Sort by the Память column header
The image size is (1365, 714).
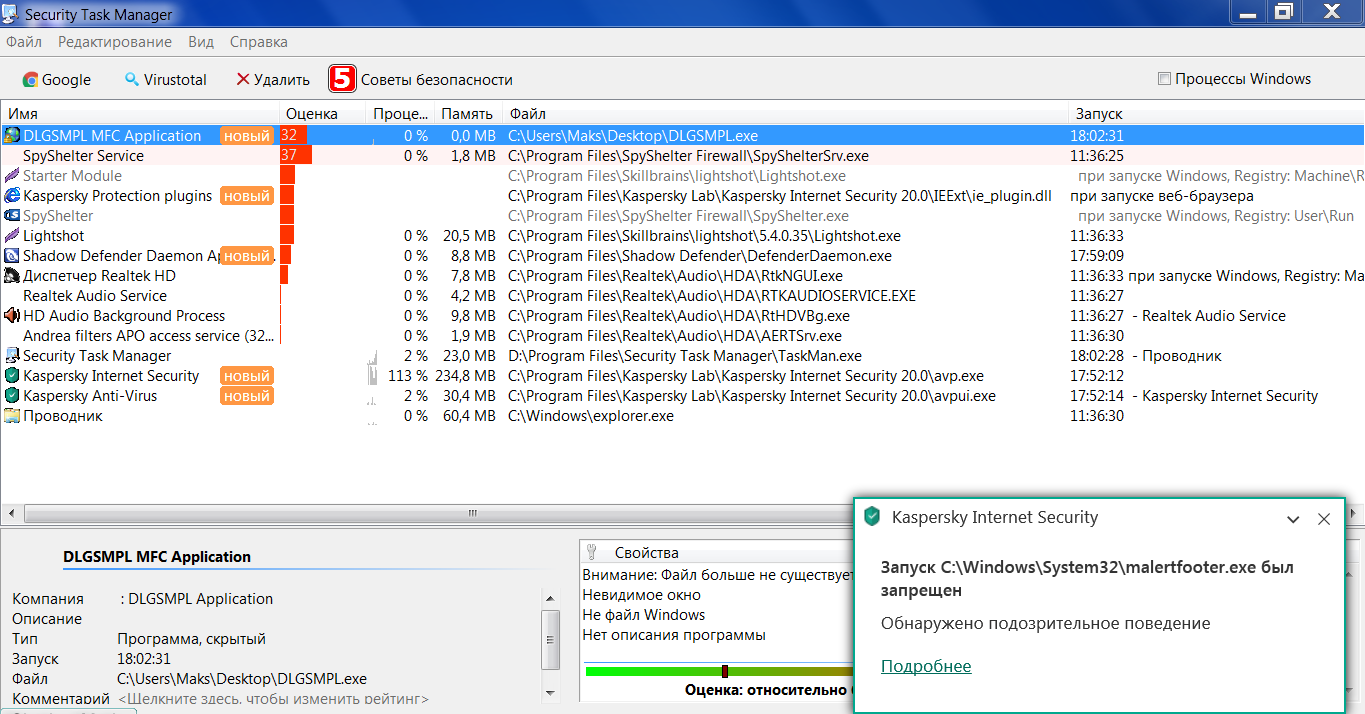coord(469,114)
